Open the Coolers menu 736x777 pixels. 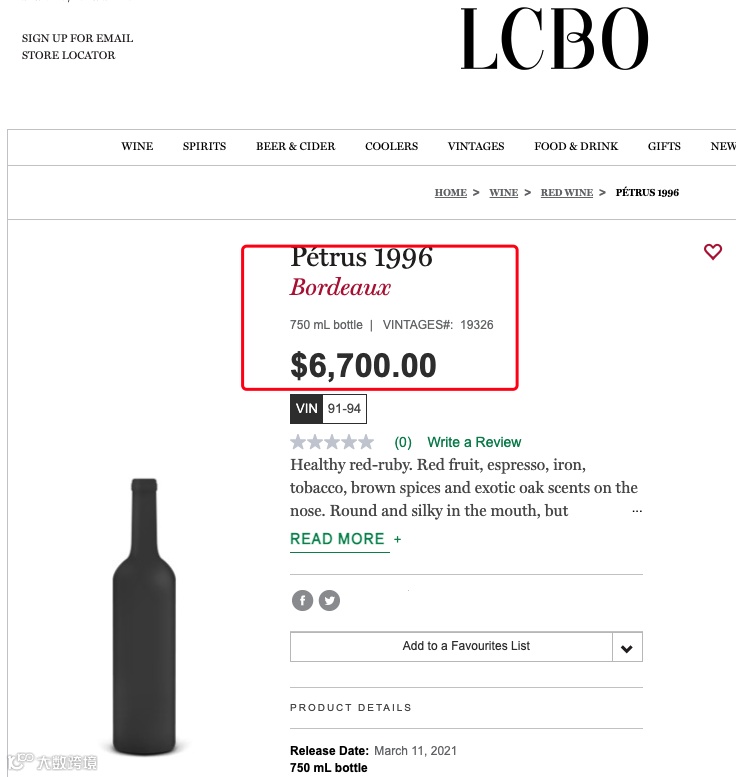tap(391, 146)
